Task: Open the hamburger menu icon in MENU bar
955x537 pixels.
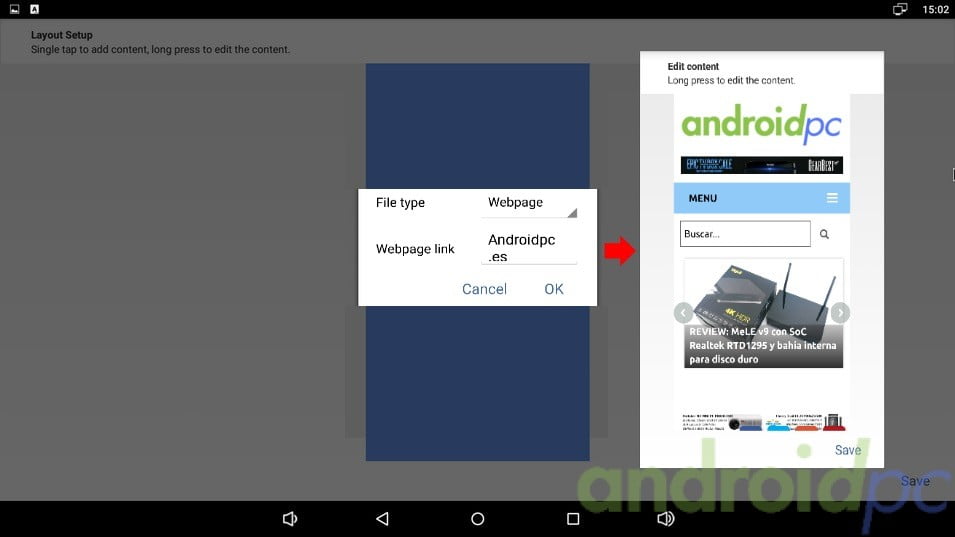Action: pyautogui.click(x=832, y=198)
